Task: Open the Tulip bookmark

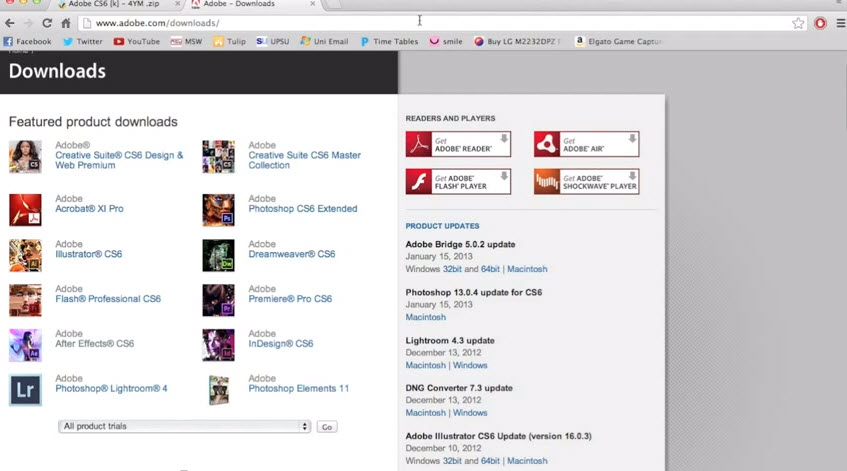Action: (230, 42)
